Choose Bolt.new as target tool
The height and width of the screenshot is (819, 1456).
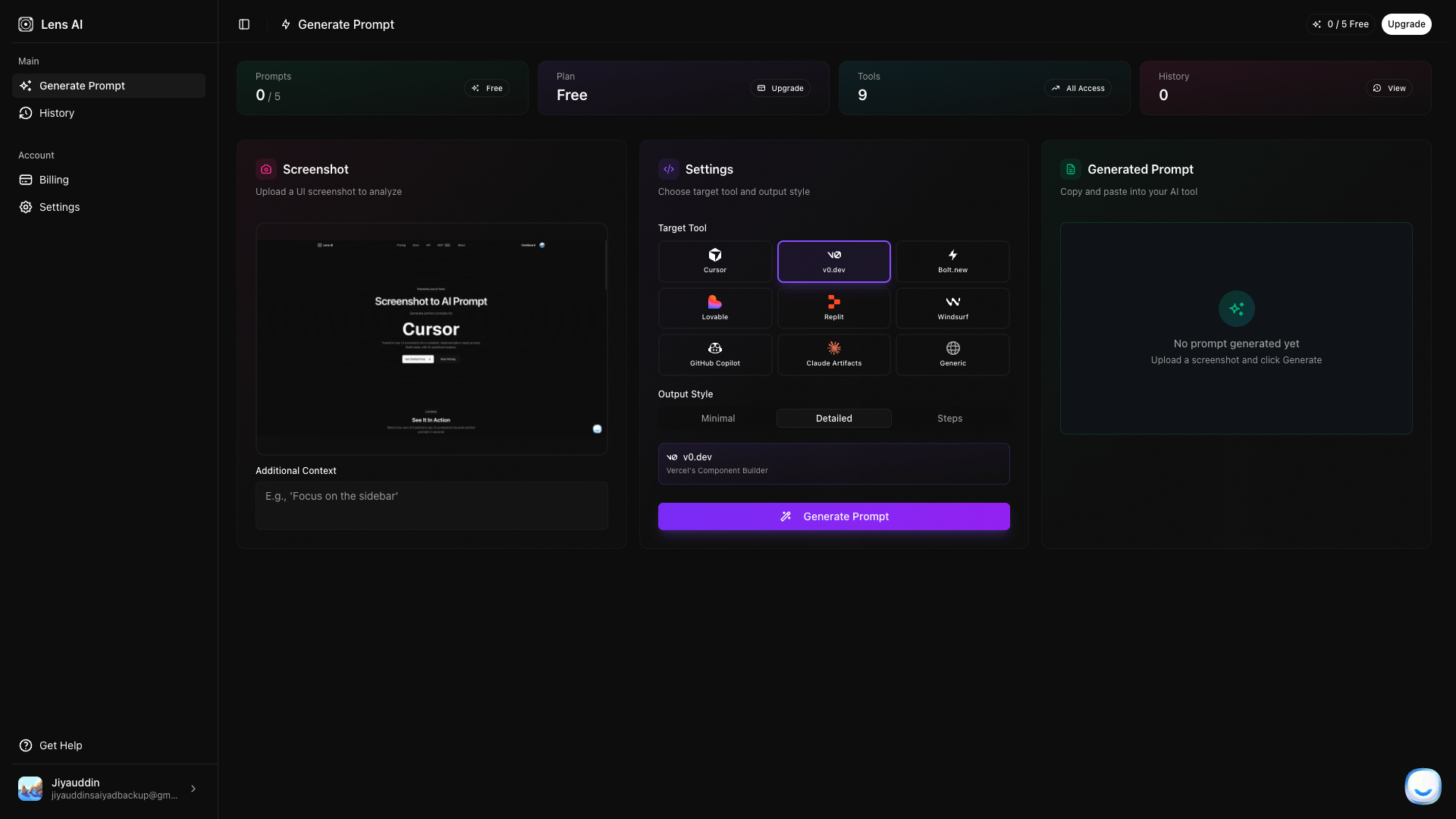952,261
